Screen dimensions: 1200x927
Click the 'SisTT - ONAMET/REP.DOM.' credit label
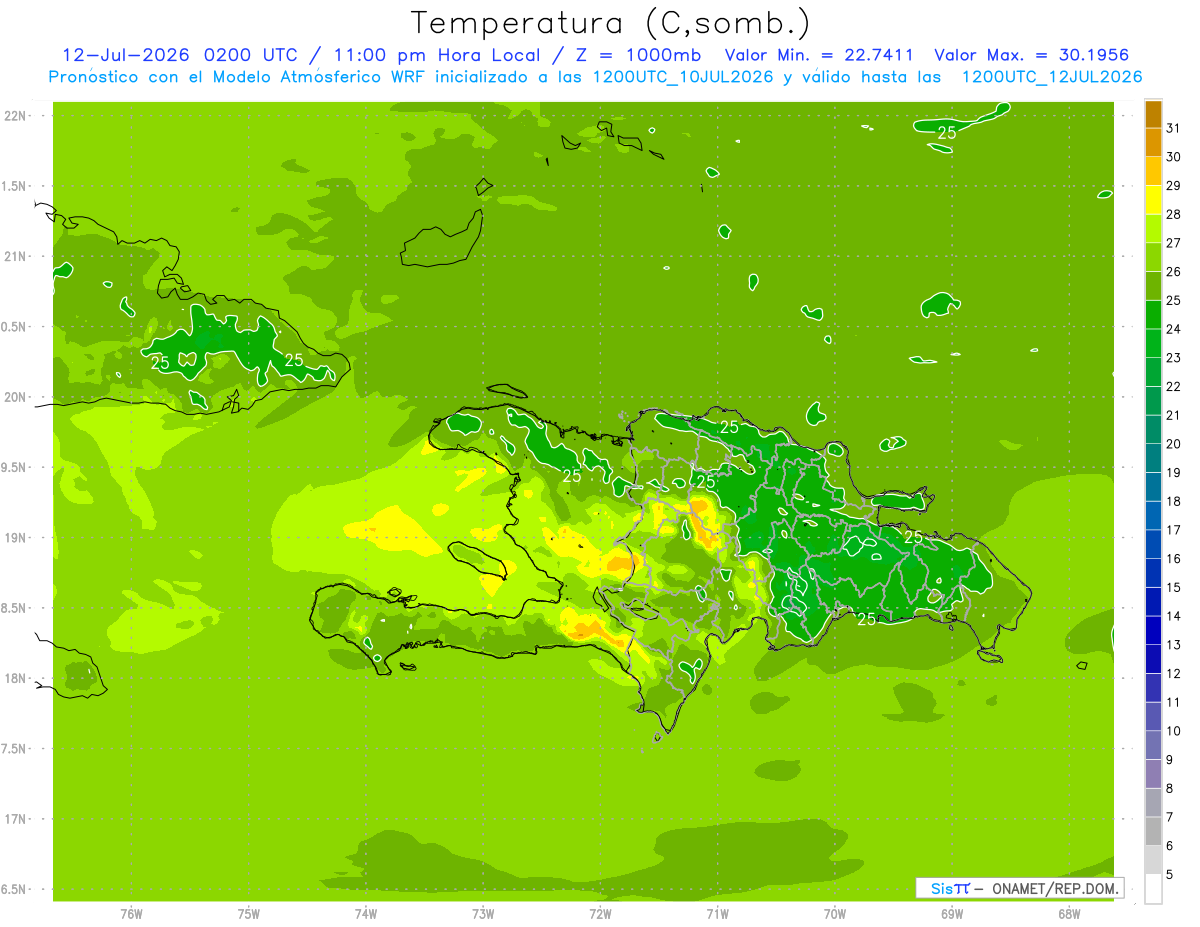(1019, 888)
